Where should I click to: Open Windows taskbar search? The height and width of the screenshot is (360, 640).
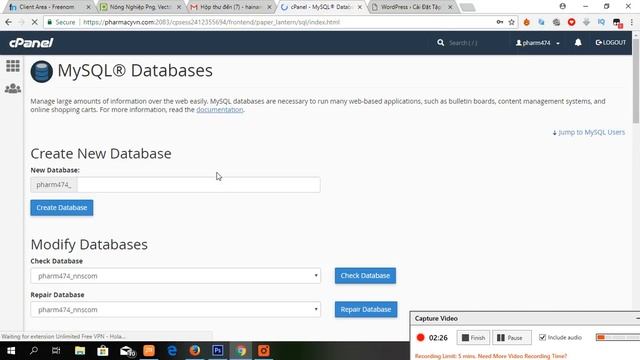tap(34, 351)
